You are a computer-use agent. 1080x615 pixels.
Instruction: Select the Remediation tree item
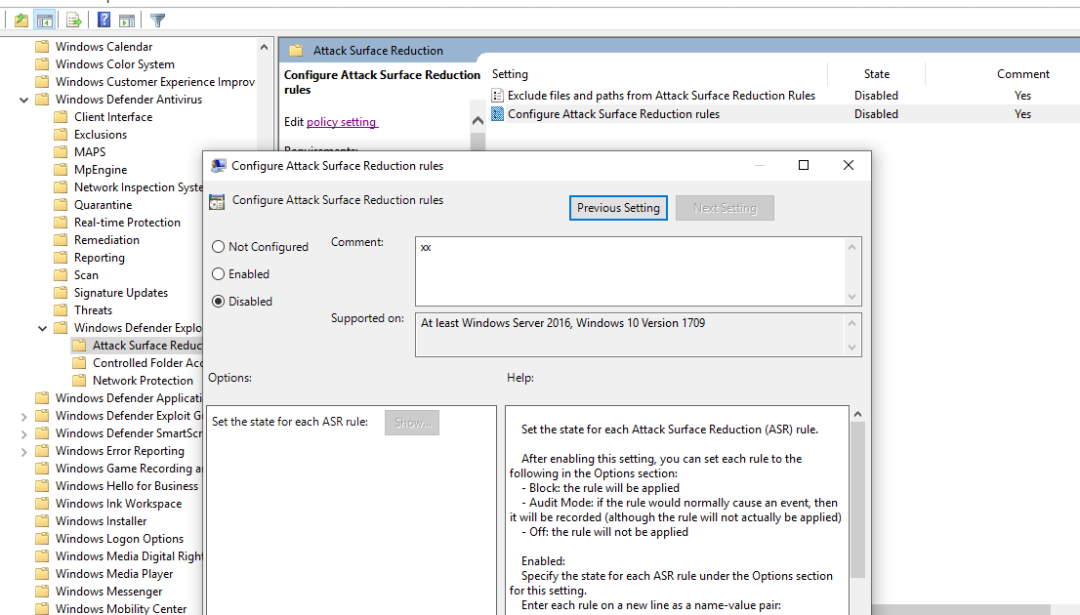click(107, 240)
